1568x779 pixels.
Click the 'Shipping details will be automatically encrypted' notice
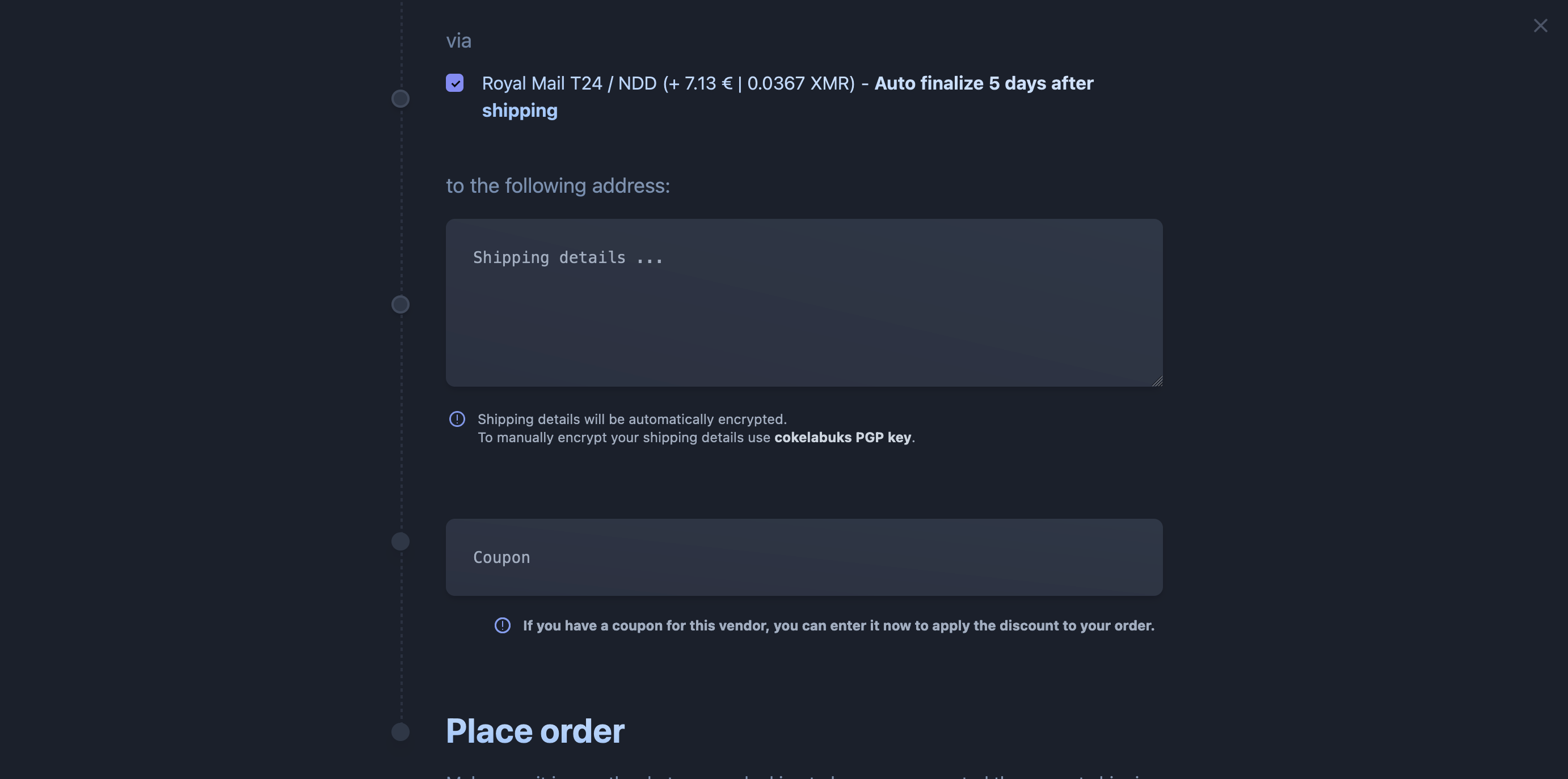632,419
